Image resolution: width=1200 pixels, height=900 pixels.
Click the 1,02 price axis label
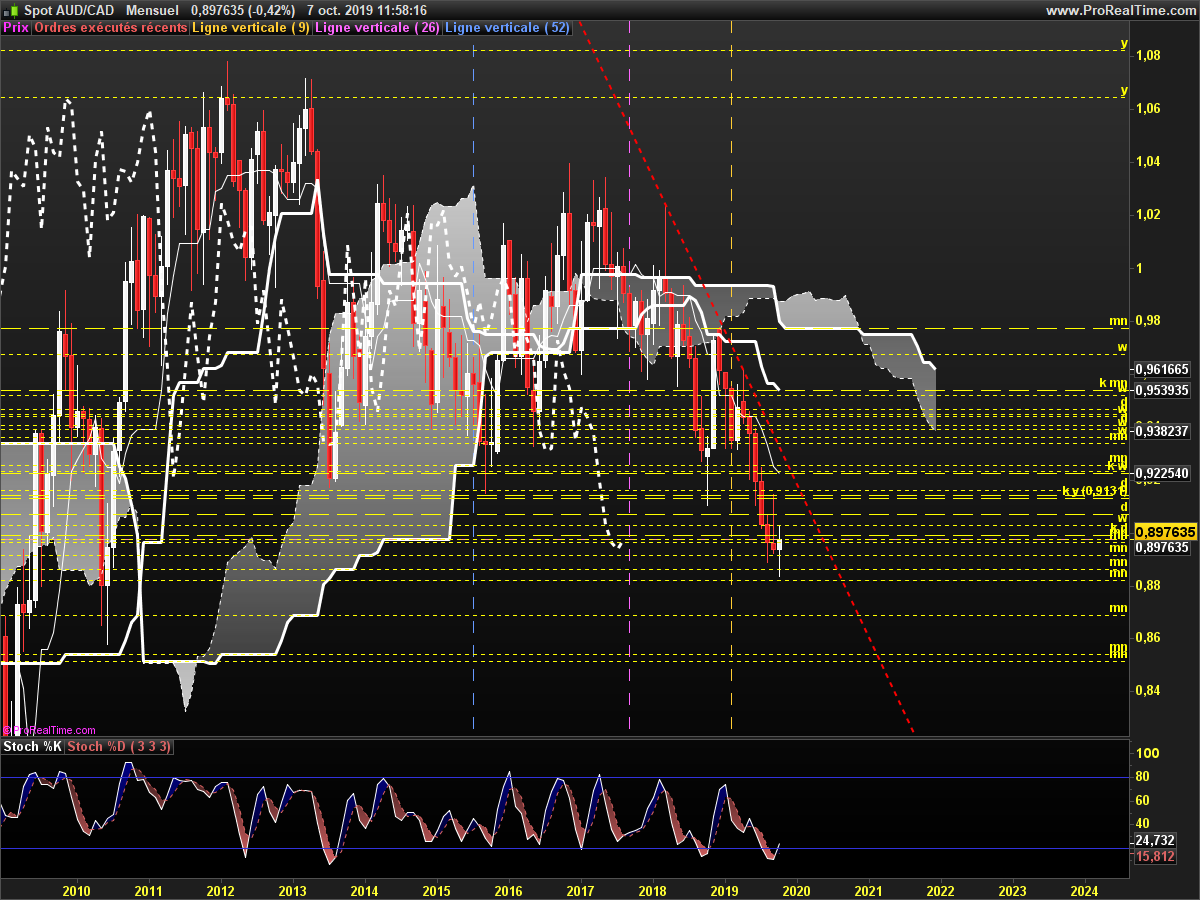click(1148, 214)
